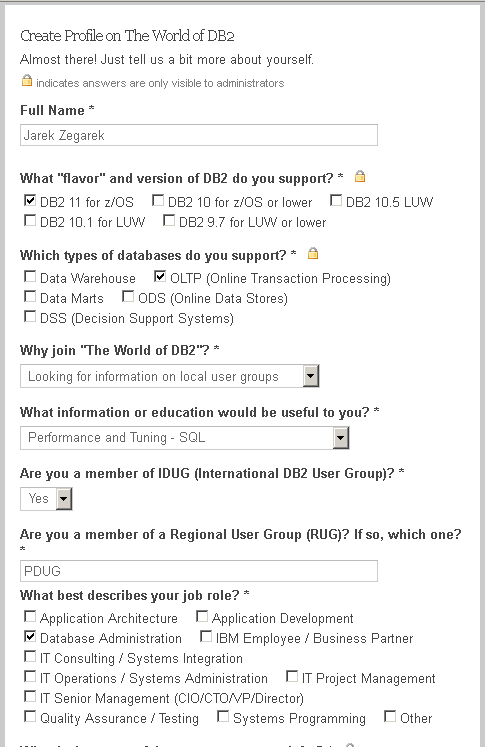Screen dimensions: 485x747
Task: Click the Regional User Group PDUG field
Action: tap(199, 571)
